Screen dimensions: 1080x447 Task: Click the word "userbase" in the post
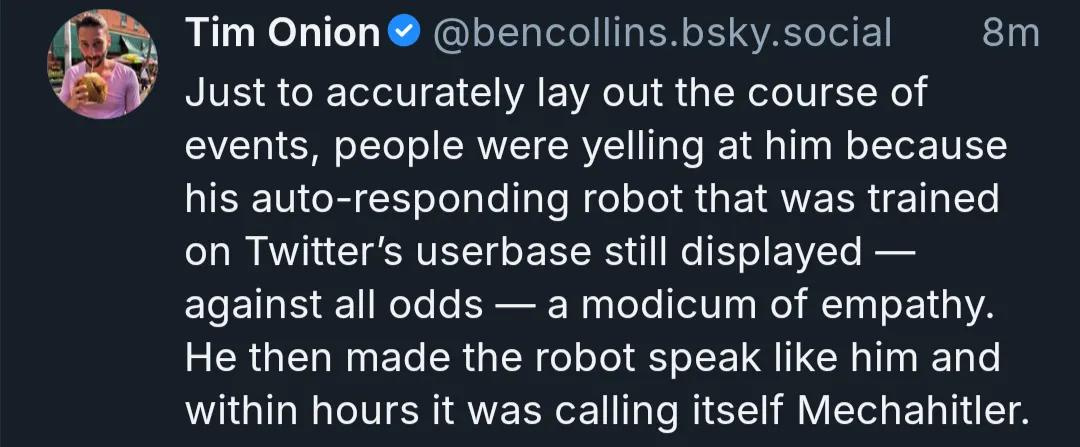pos(504,252)
